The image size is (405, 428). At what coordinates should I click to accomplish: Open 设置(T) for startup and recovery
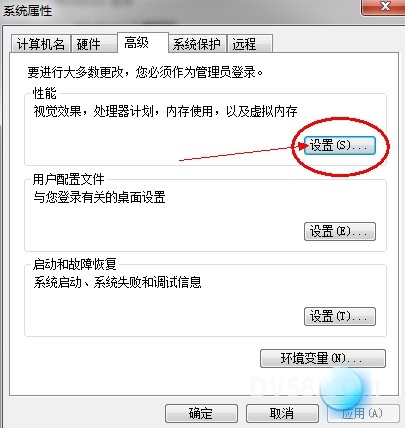(x=340, y=316)
